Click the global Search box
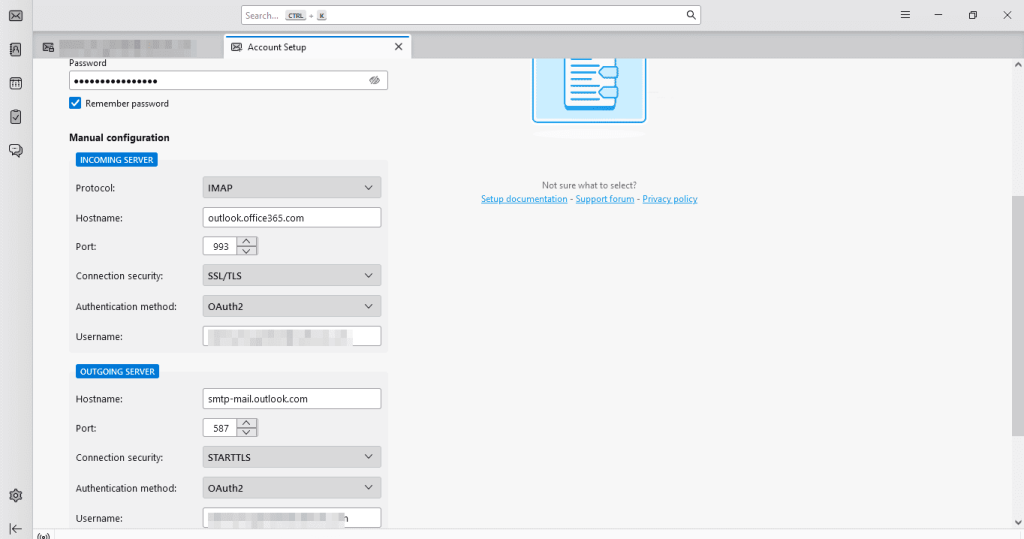Image resolution: width=1024 pixels, height=539 pixels. coord(471,15)
